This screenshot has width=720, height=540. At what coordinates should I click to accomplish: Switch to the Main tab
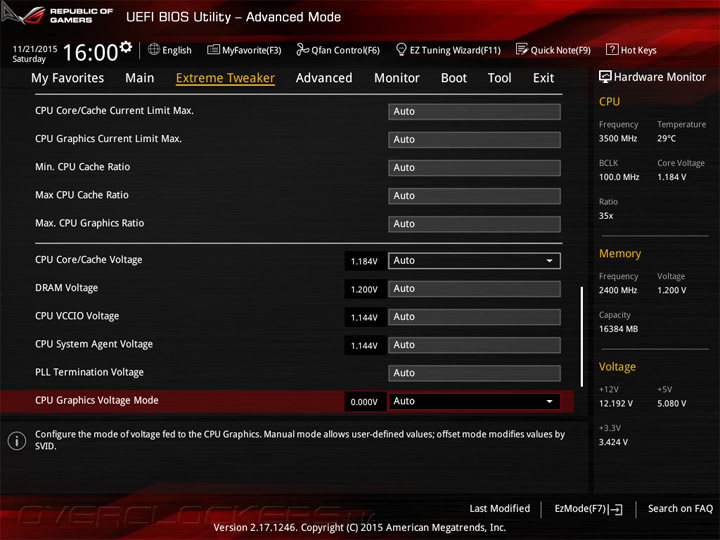[140, 78]
